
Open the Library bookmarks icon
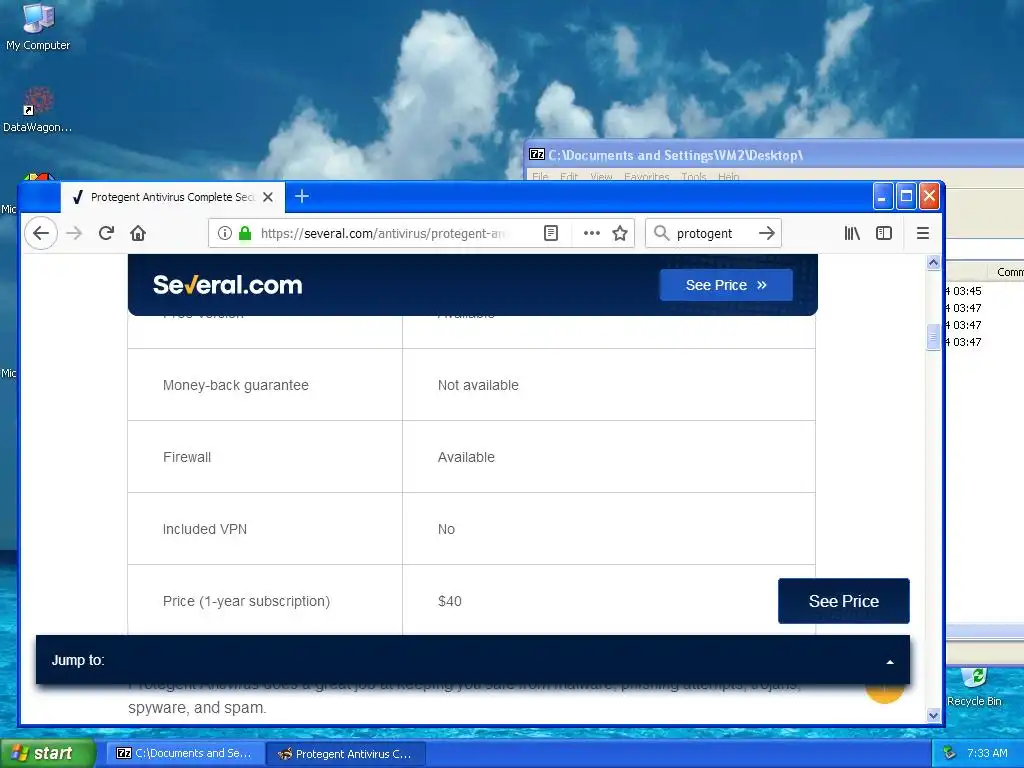[x=852, y=233]
